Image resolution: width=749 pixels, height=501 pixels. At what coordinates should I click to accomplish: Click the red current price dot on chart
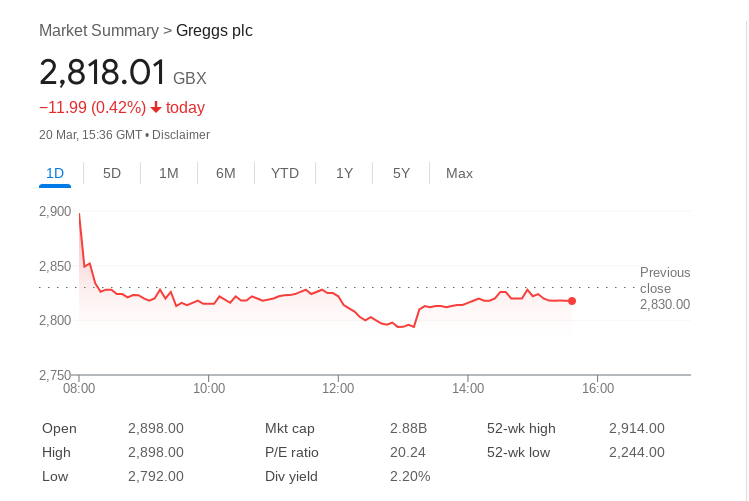point(572,301)
